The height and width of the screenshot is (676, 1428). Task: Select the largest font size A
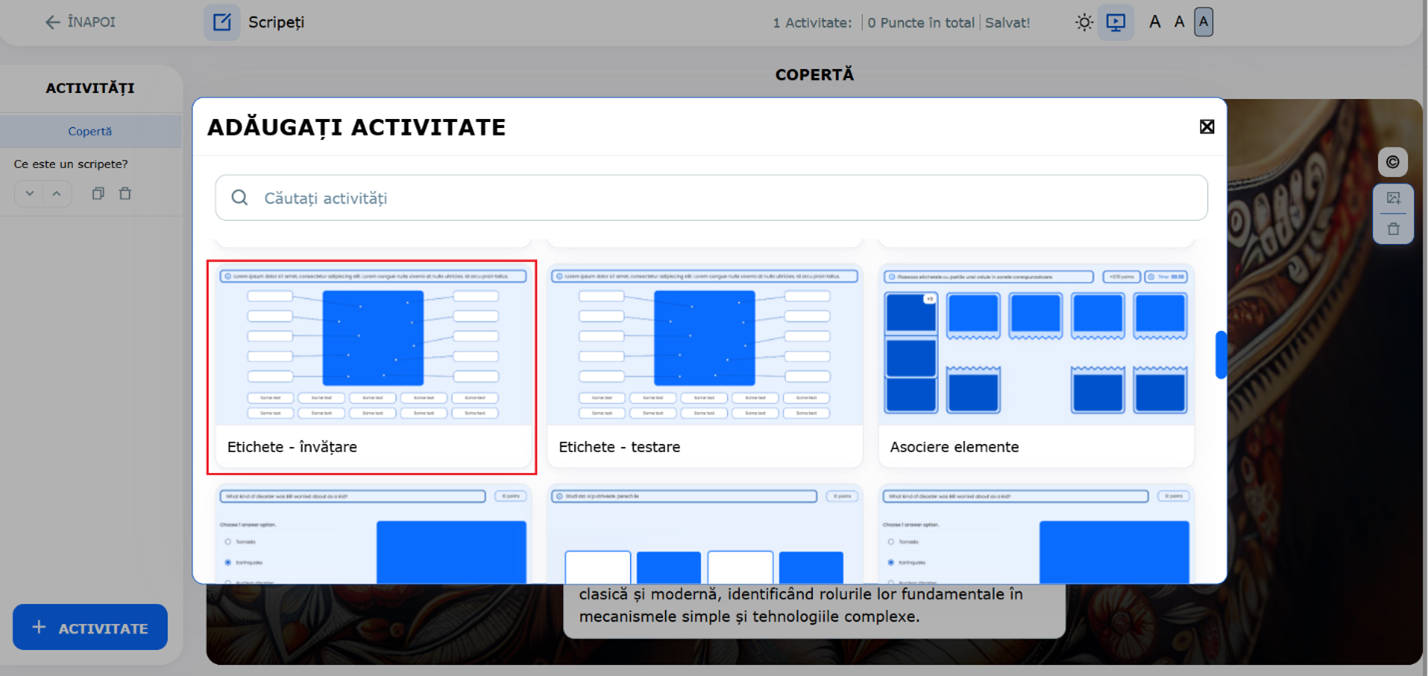tap(1203, 22)
